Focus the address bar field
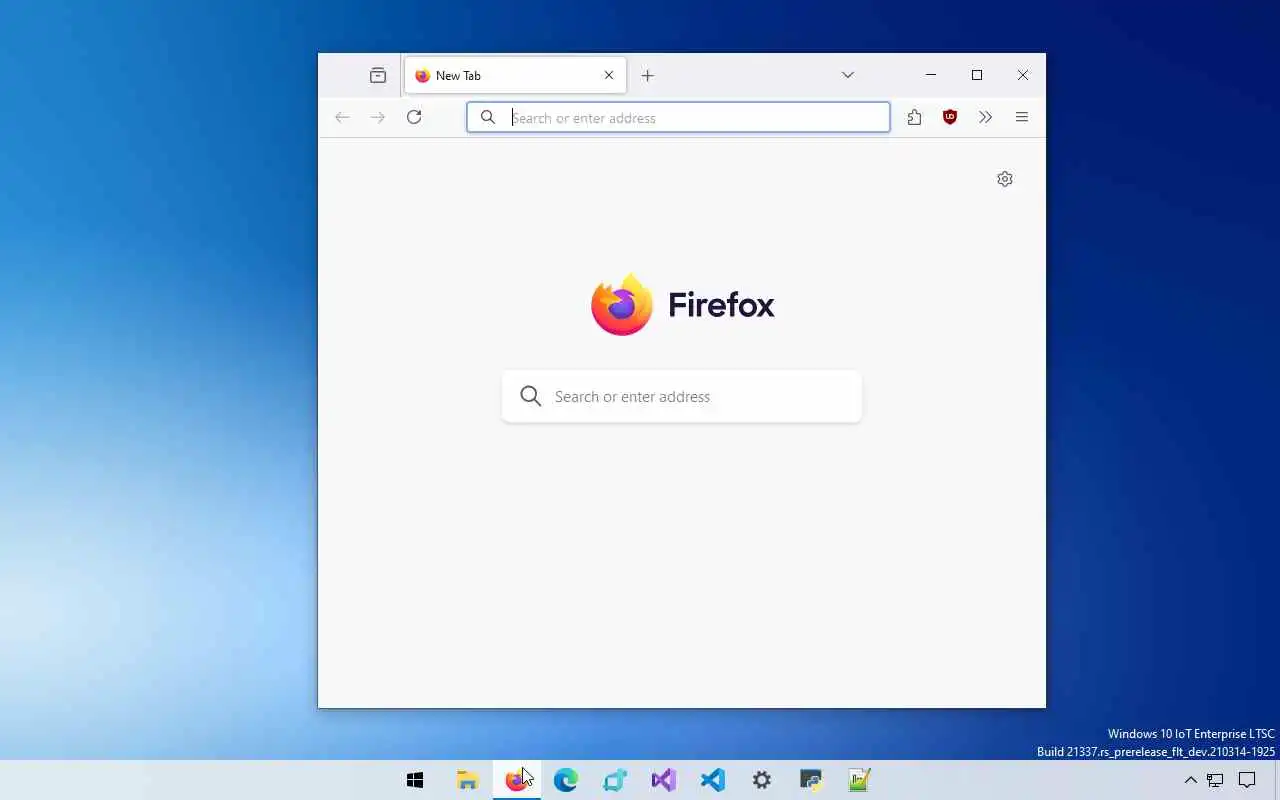 [678, 117]
